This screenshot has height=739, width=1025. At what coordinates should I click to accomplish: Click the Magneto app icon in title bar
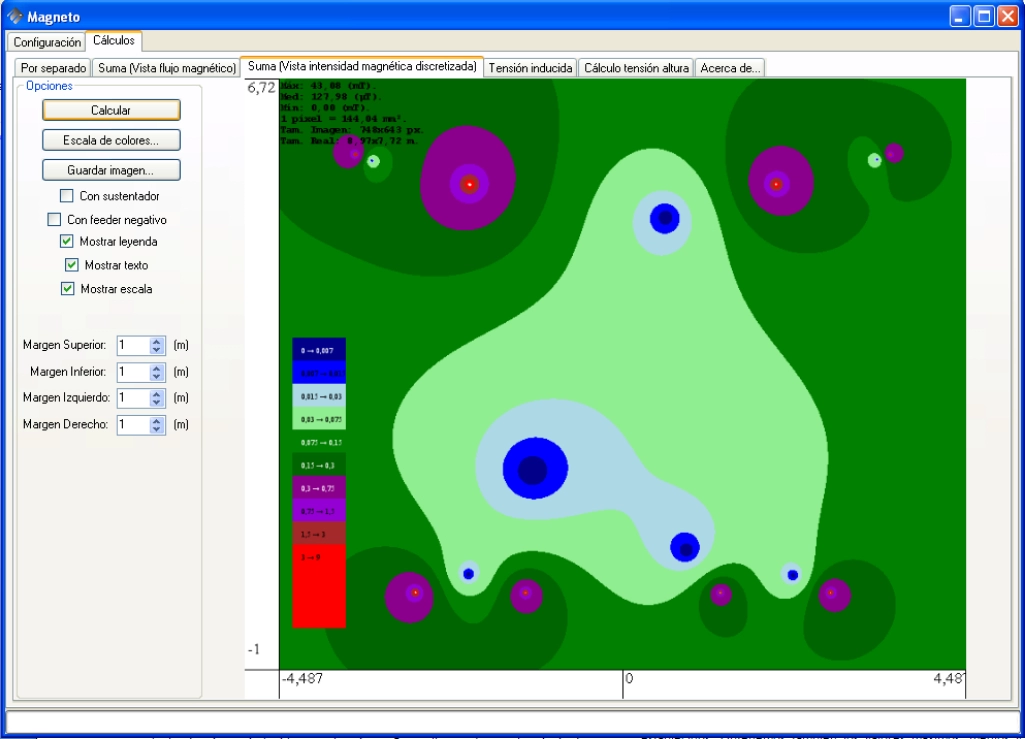14,17
